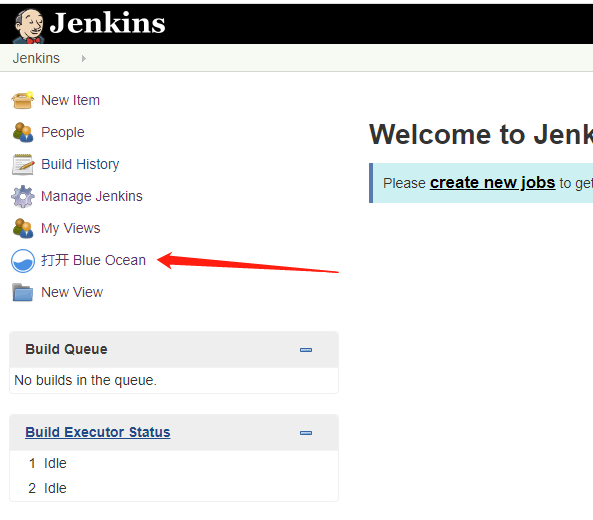Open the New View link
This screenshot has width=593, height=520.
point(72,292)
